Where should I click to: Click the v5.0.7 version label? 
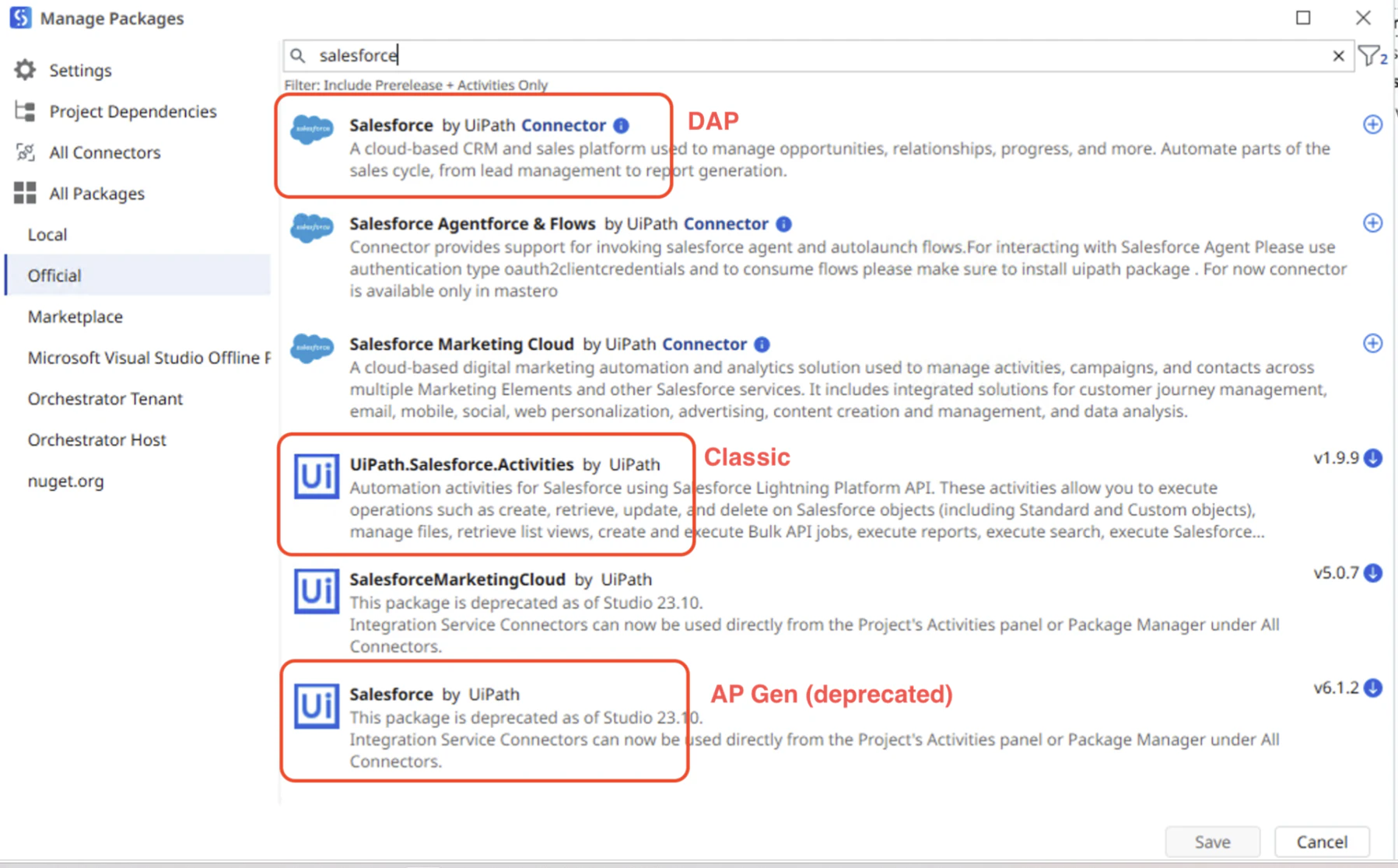coord(1336,573)
